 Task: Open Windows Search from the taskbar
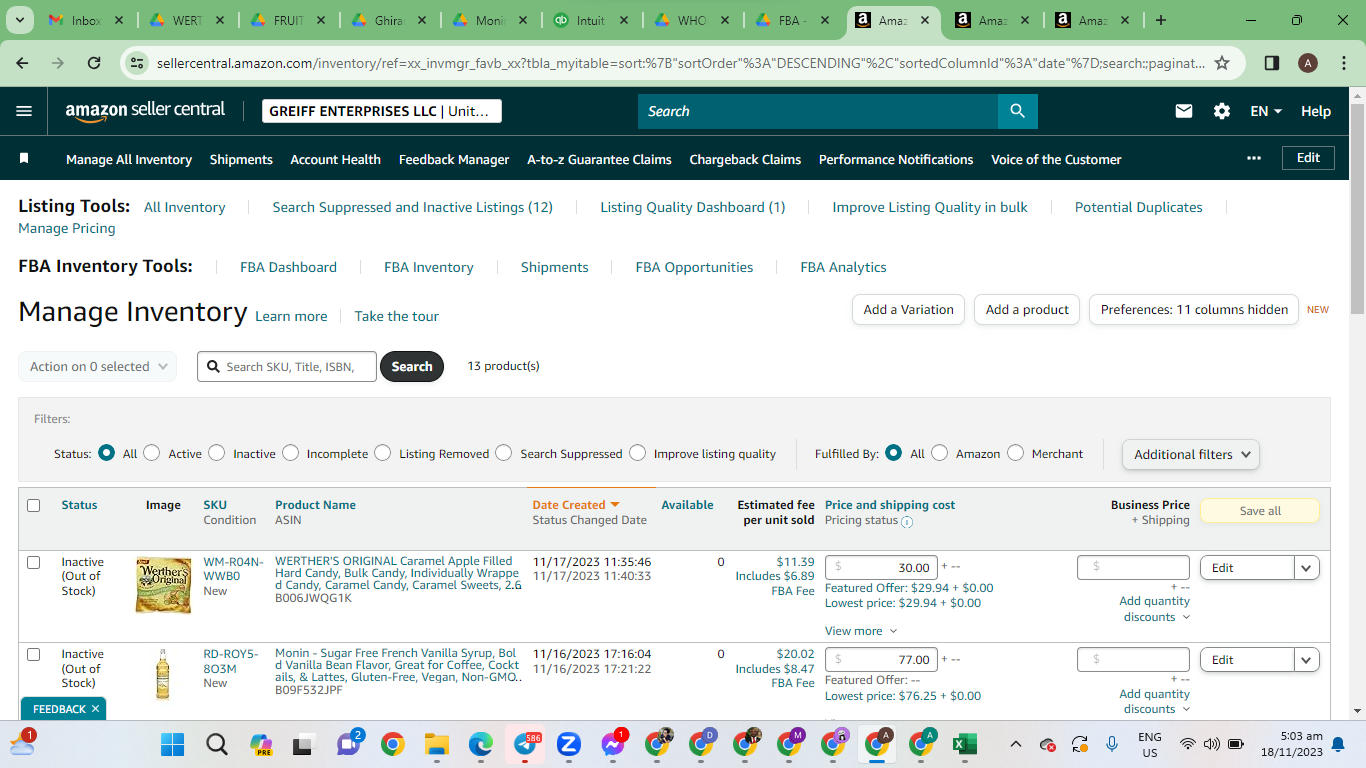click(x=216, y=744)
